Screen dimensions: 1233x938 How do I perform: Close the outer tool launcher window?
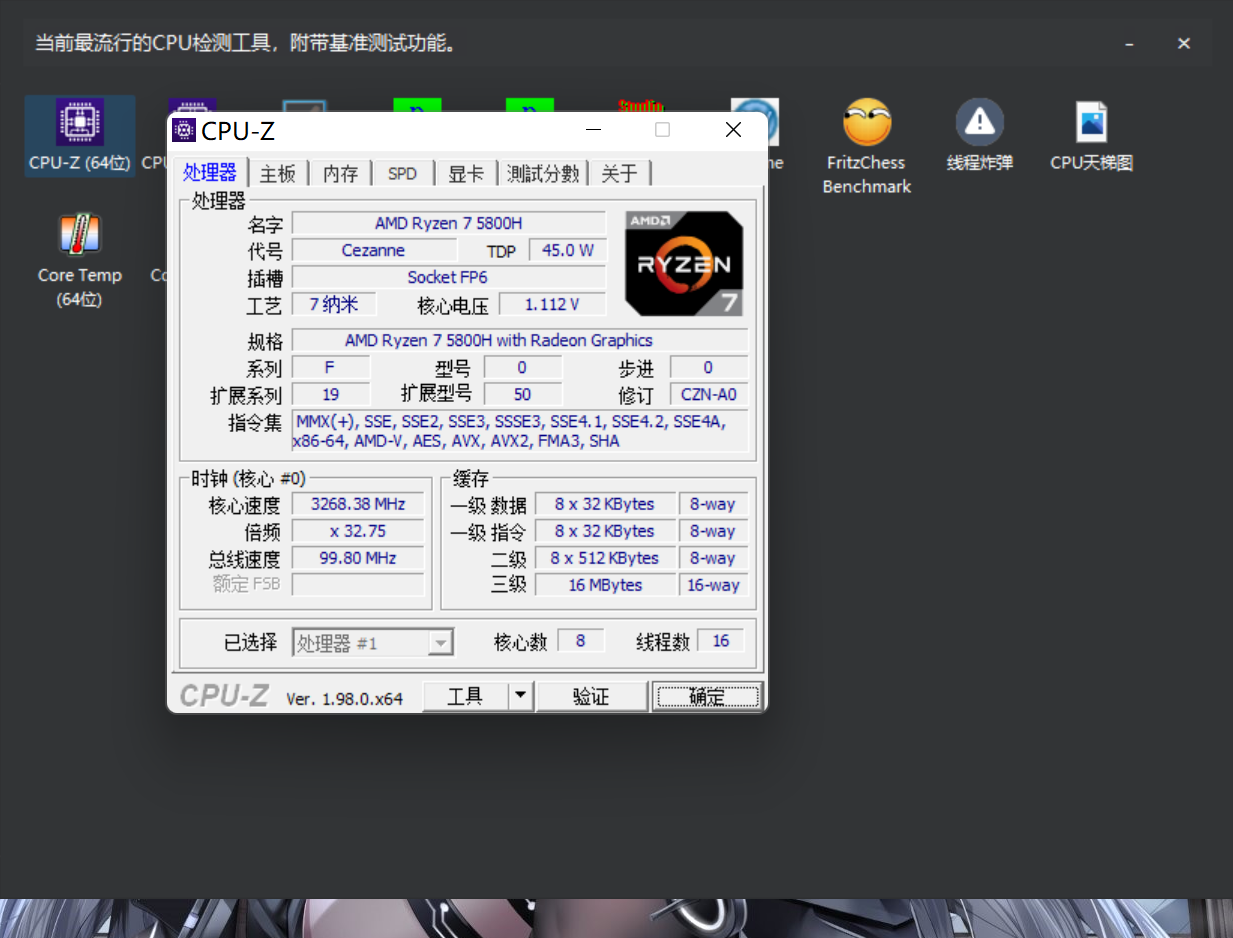[x=1184, y=44]
